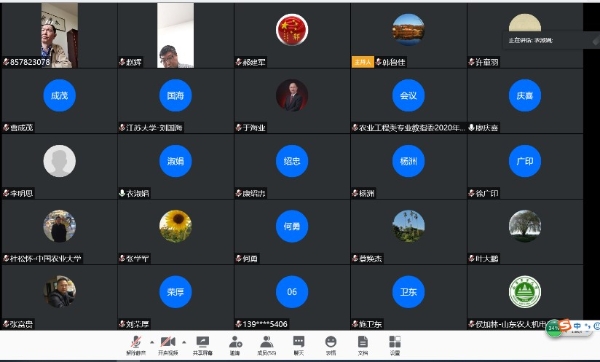Open the documents icon in toolbar

pyautogui.click(x=362, y=345)
